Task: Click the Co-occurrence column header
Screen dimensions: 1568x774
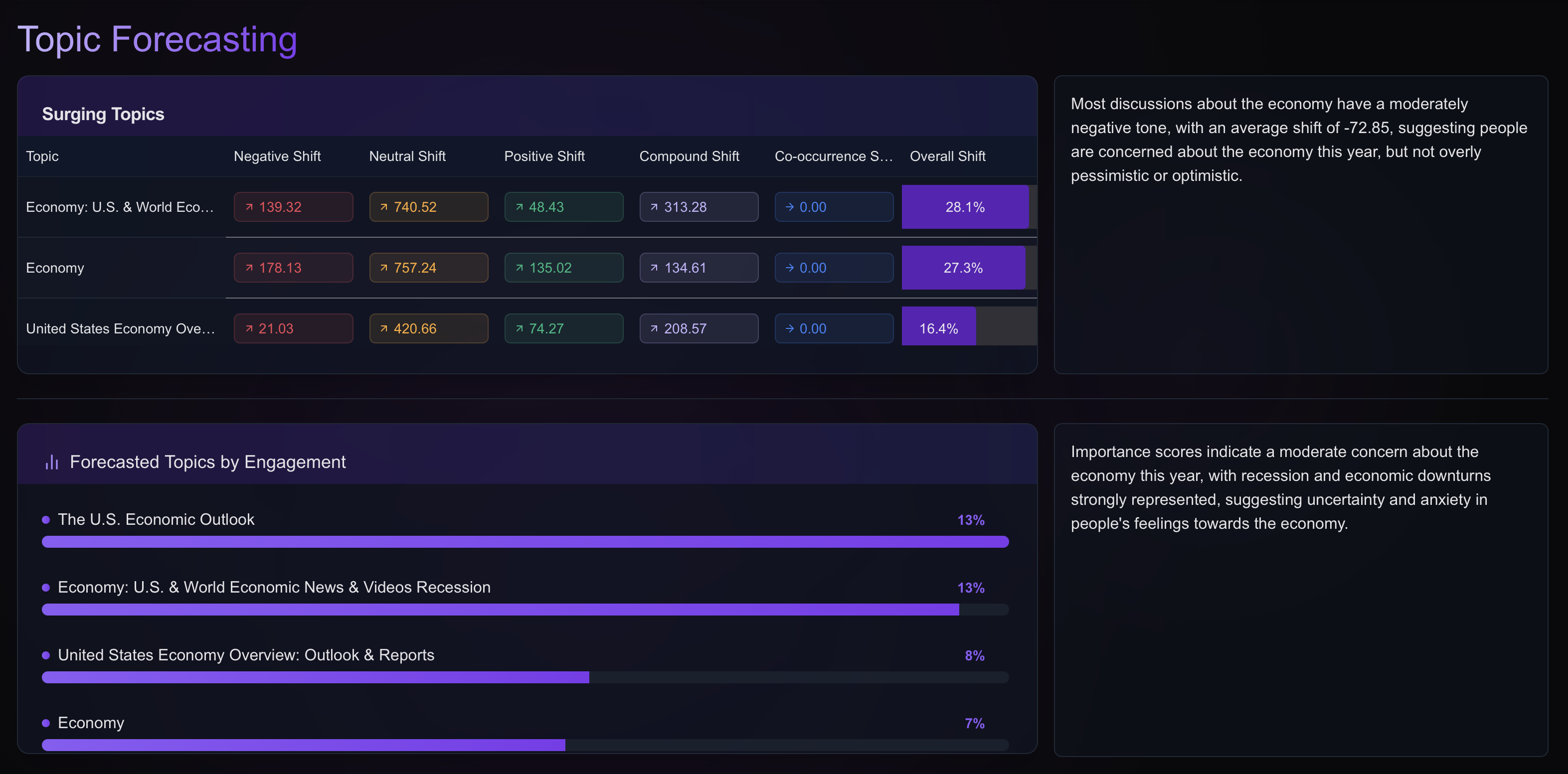Action: click(833, 156)
